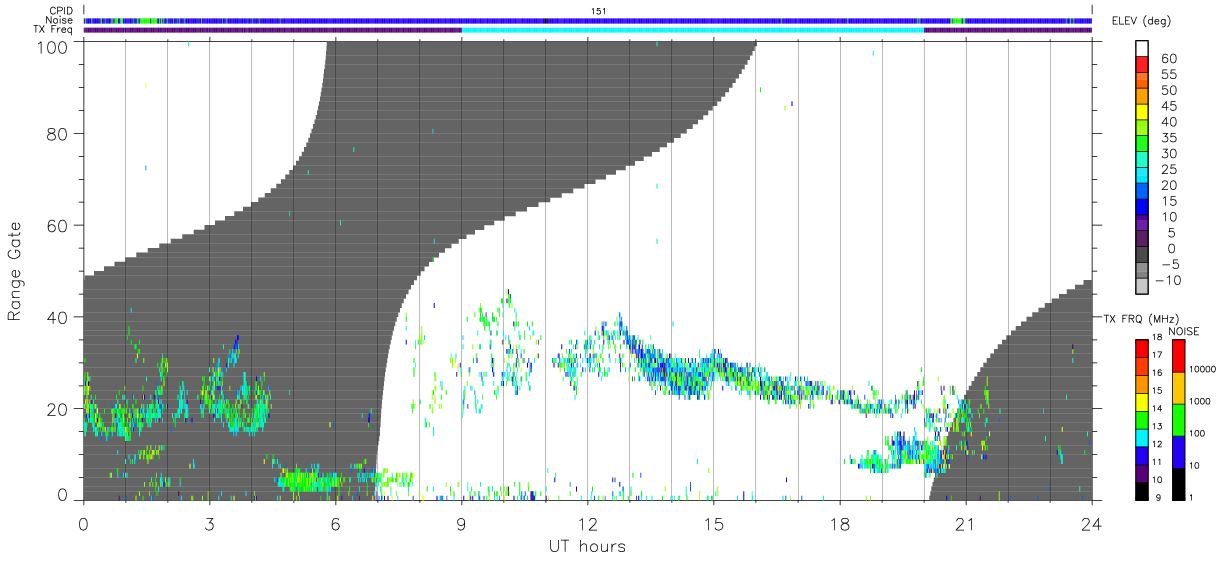The image size is (1228, 567).
Task: Pick the cyan swatch in TX FRQ colorbar
Action: click(x=1140, y=437)
